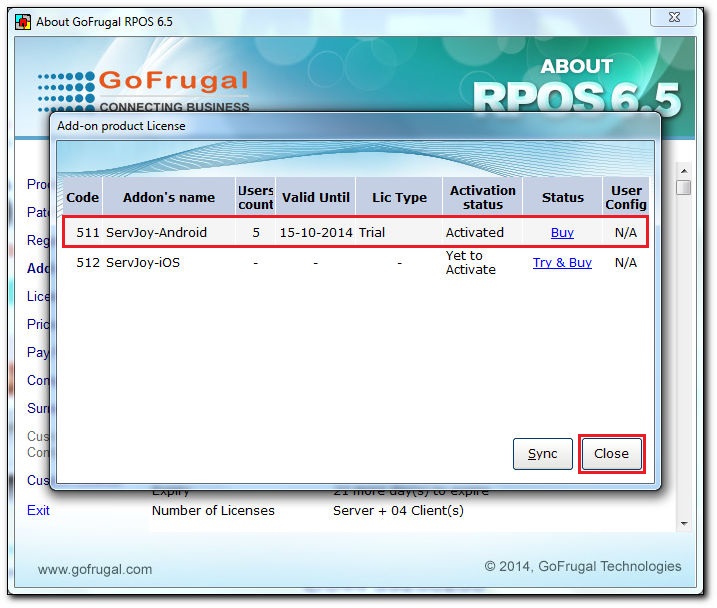Open the Buy link for ServJoy-Android
Screen dimensions: 717x608
tap(562, 232)
